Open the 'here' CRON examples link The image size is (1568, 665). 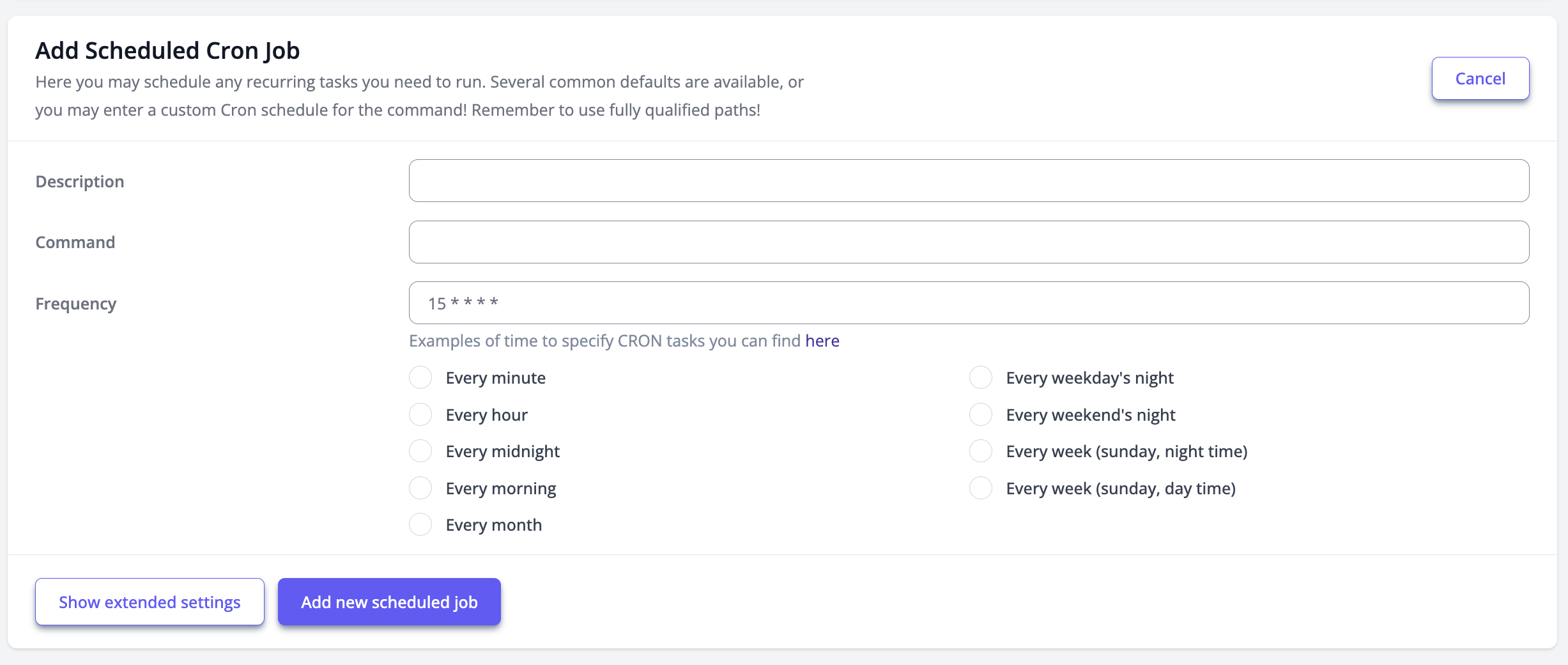[x=822, y=341]
